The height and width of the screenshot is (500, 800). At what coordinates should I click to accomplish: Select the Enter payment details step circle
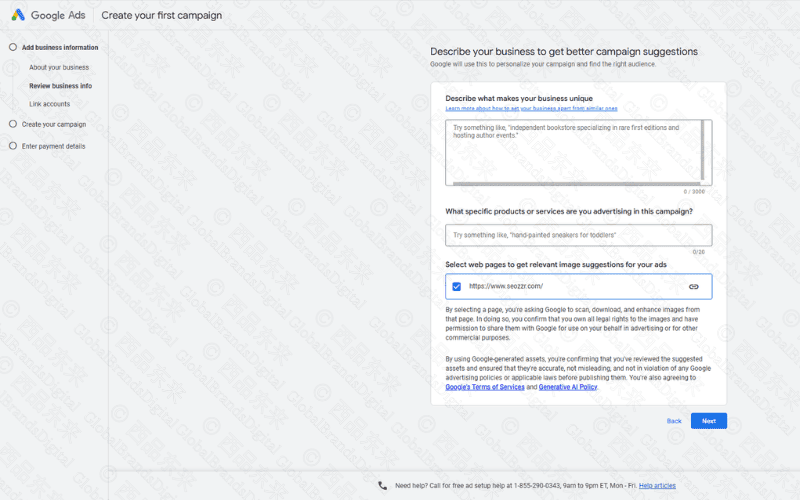click(13, 146)
